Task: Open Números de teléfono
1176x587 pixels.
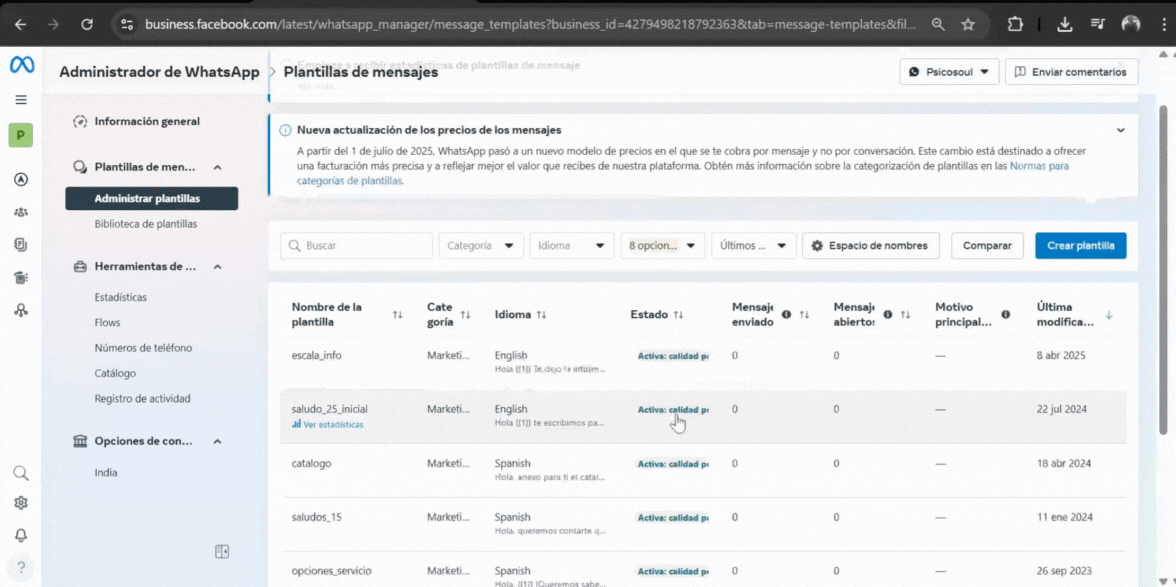Action: coord(143,348)
